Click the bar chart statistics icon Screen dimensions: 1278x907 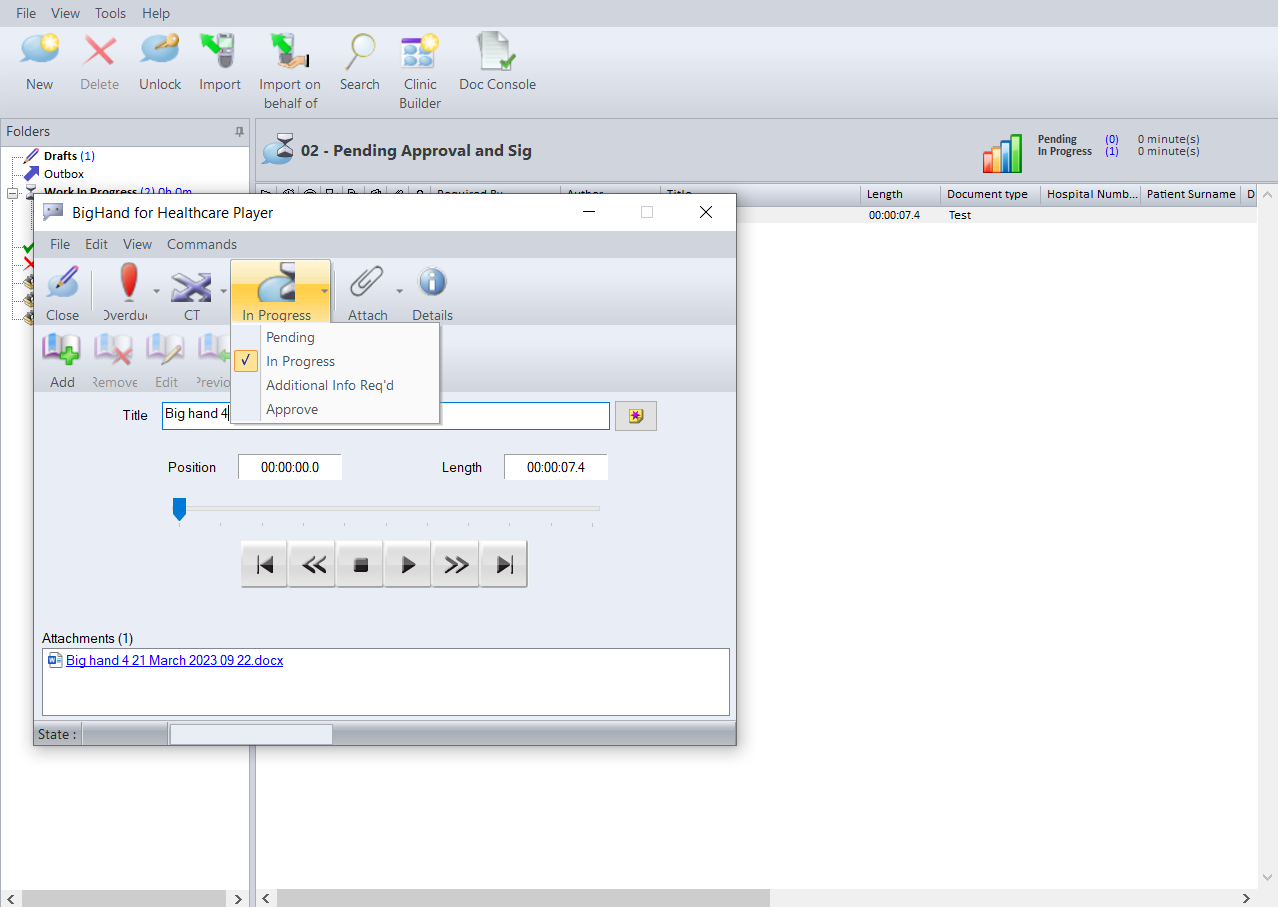tap(1003, 153)
